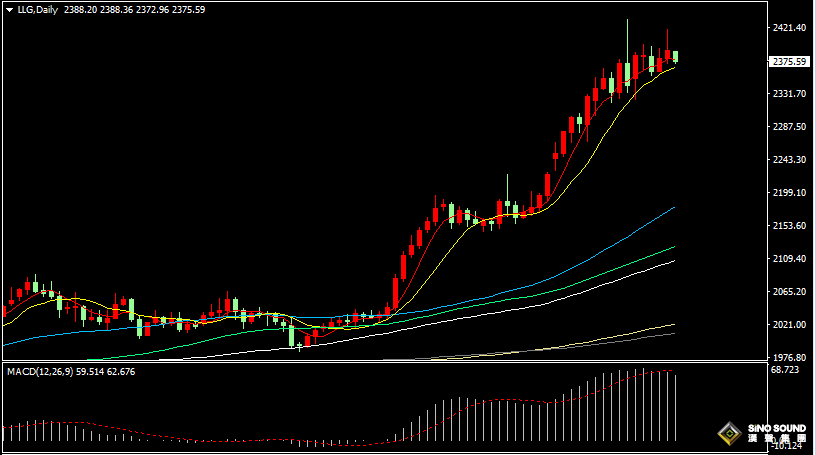The height and width of the screenshot is (455, 816).
Task: Click the candle with the highest upper wick
Action: click(627, 70)
